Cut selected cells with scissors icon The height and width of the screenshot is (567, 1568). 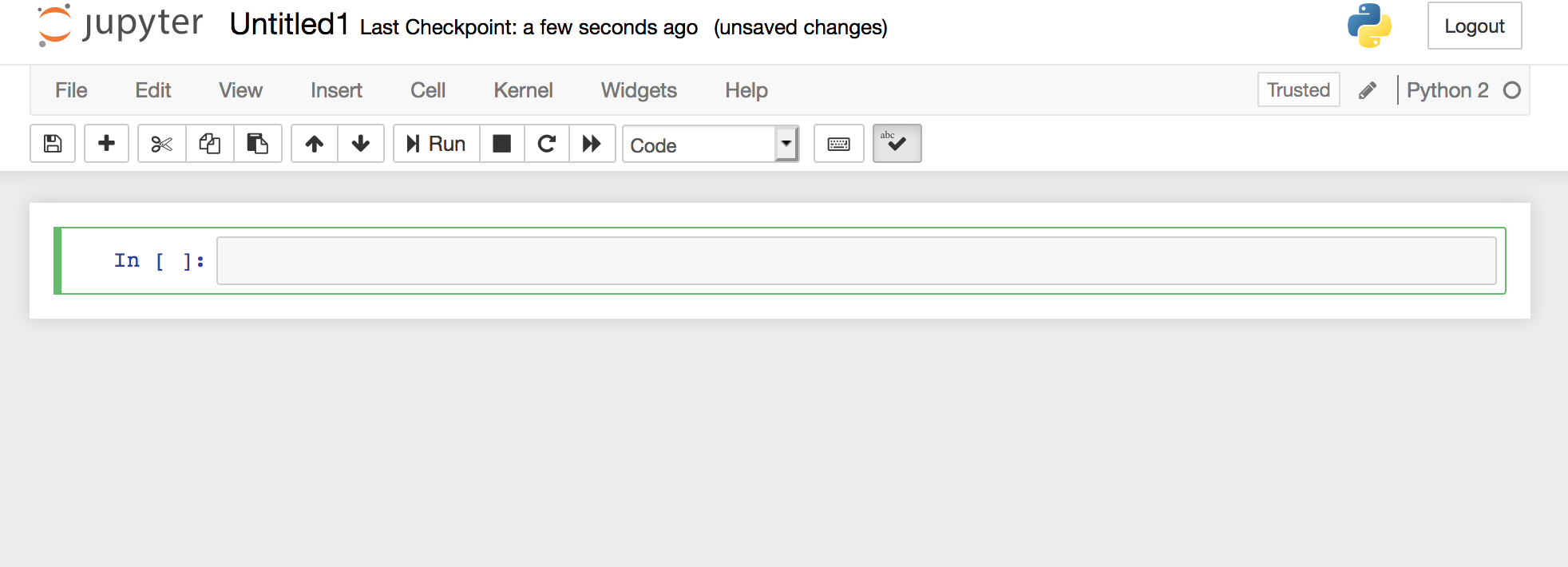click(162, 144)
